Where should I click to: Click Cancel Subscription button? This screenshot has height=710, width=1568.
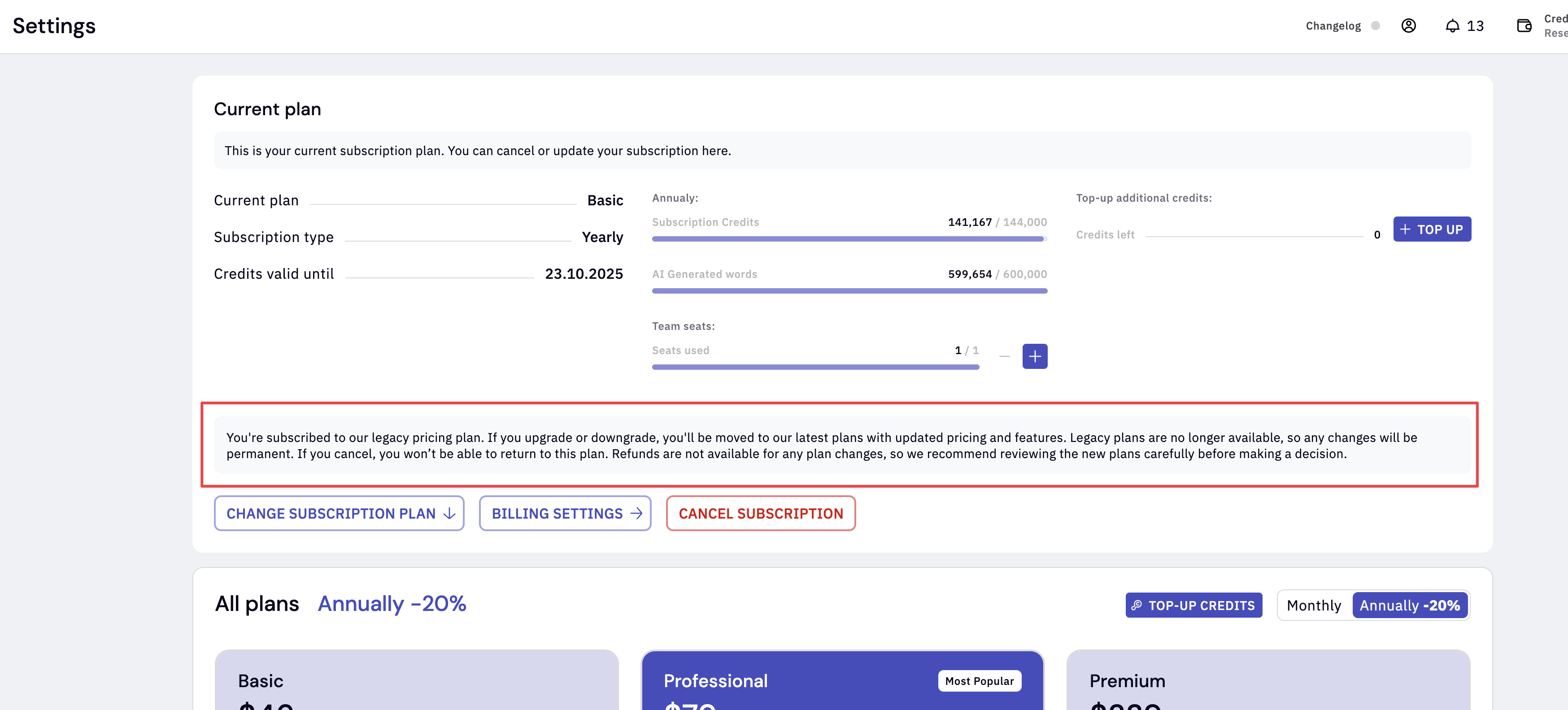pos(760,513)
